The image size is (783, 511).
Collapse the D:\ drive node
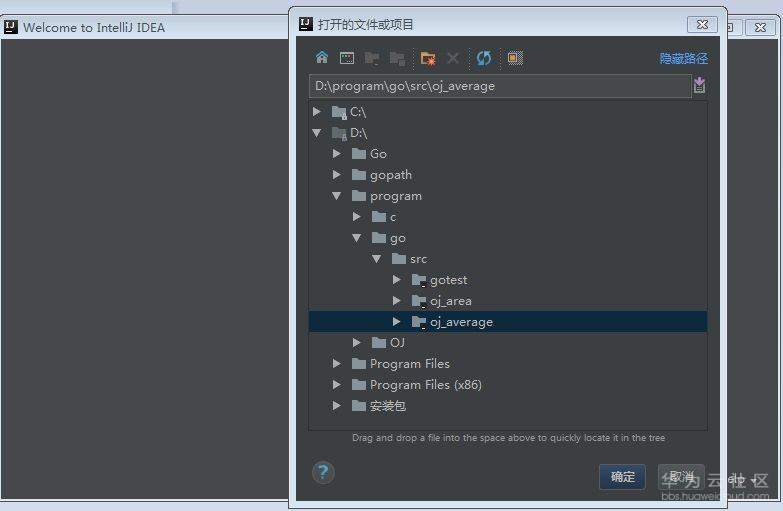click(x=317, y=133)
